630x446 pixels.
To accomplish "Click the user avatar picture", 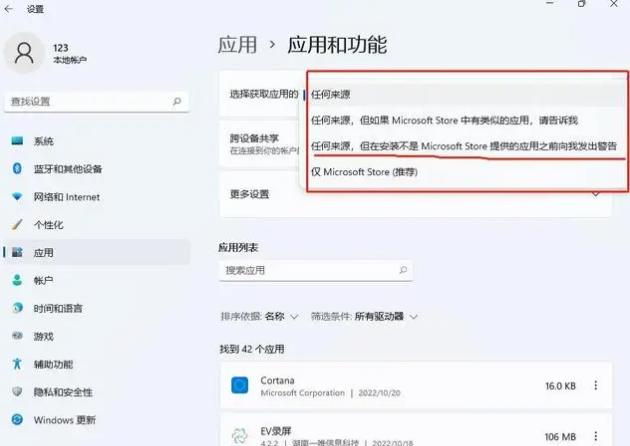I will [x=24, y=53].
